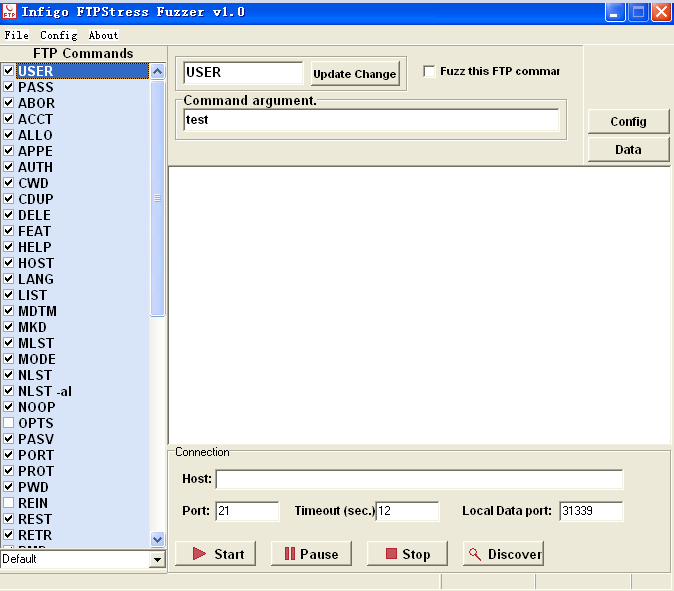Uncheck the PASV command checkbox
The width and height of the screenshot is (674, 591).
point(9,439)
